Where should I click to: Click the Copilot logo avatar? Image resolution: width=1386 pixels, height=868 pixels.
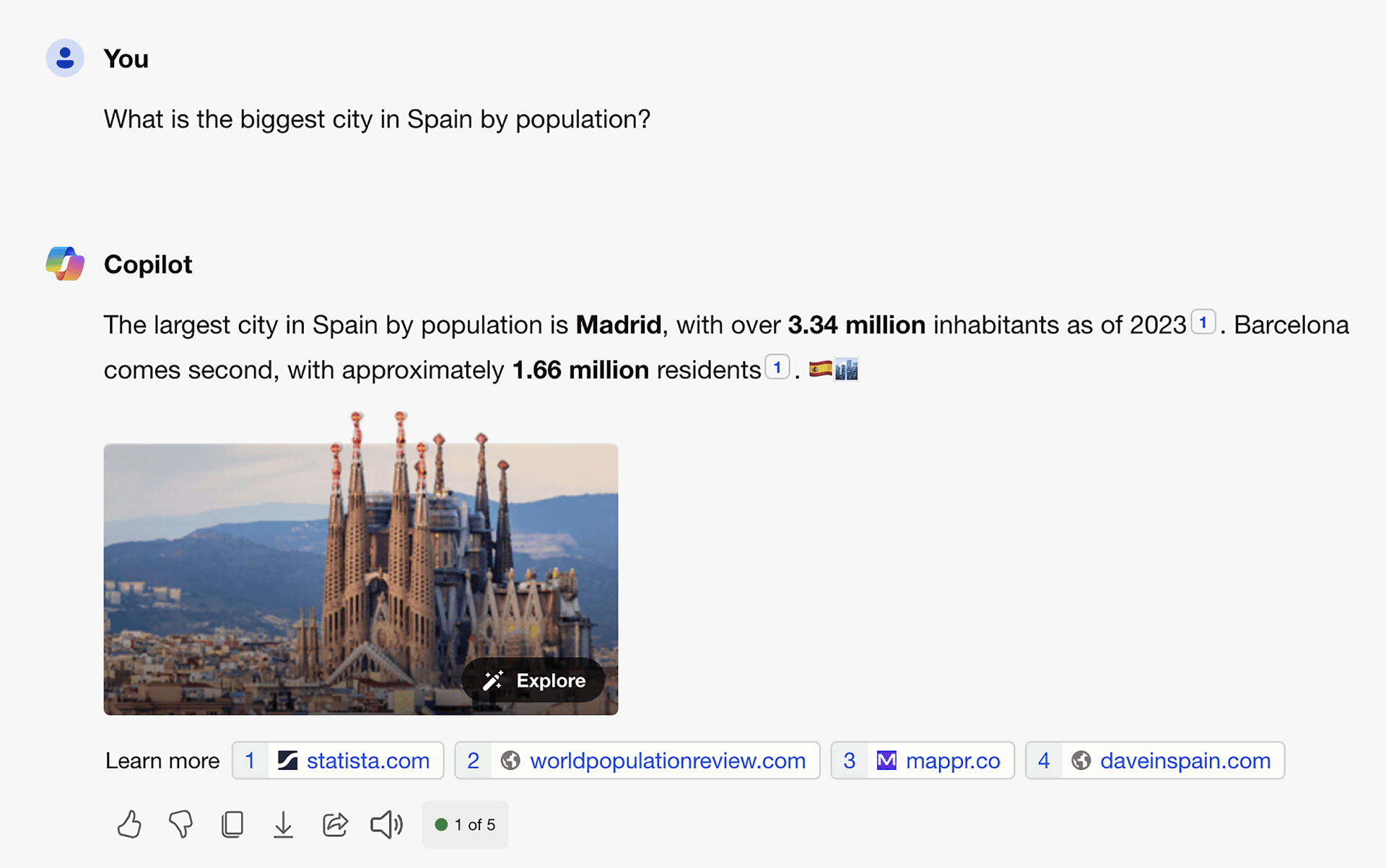65,264
